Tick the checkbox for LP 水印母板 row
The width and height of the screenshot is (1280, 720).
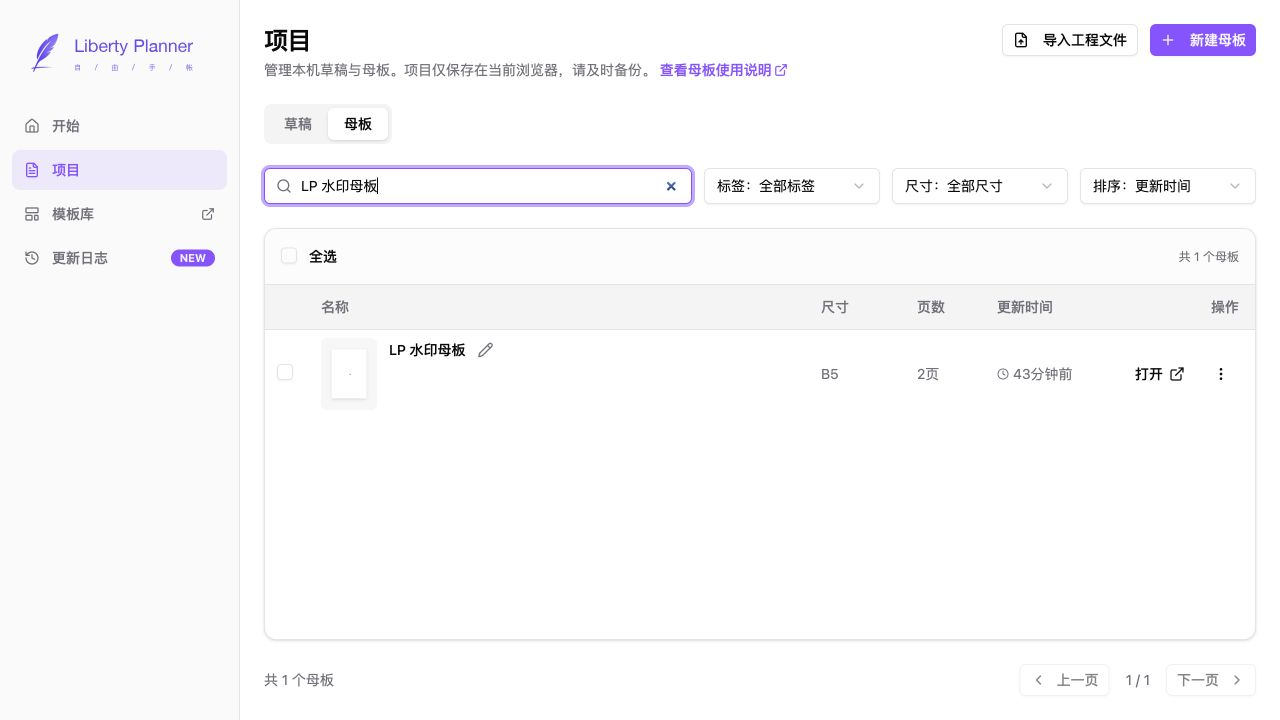click(x=285, y=372)
